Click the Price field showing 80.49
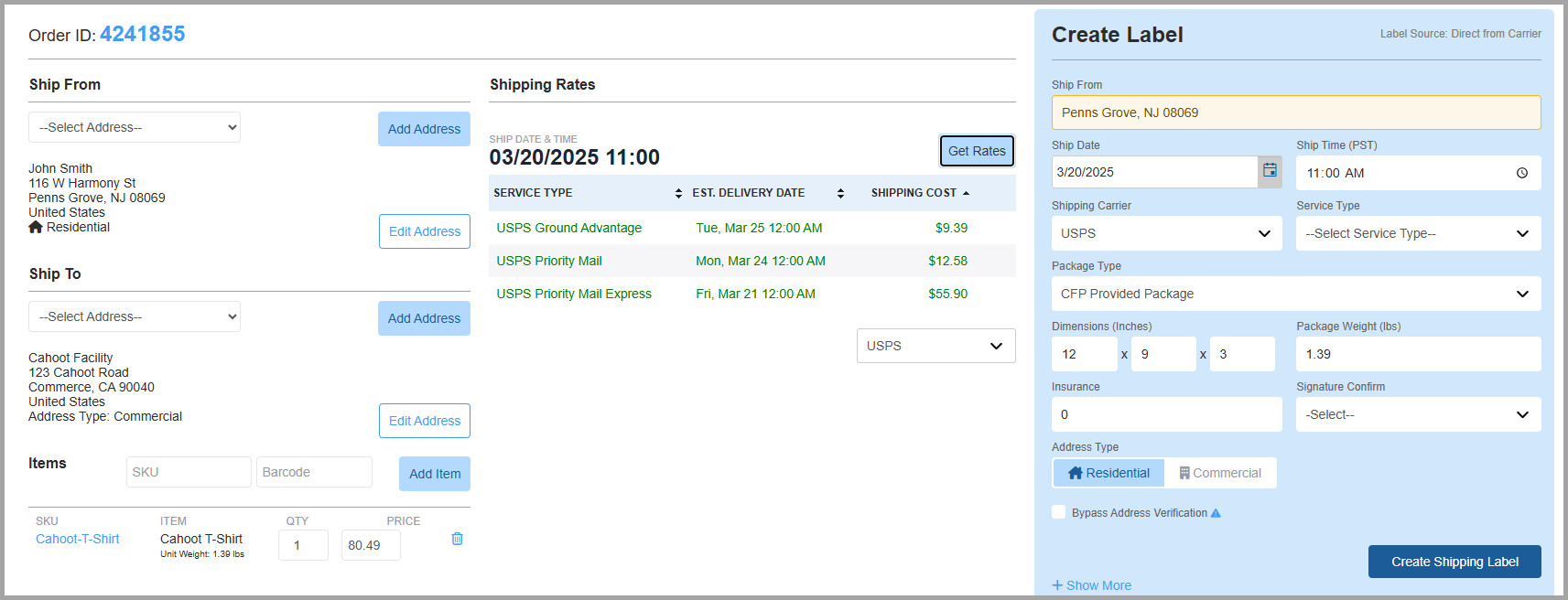1568x600 pixels. (x=371, y=545)
